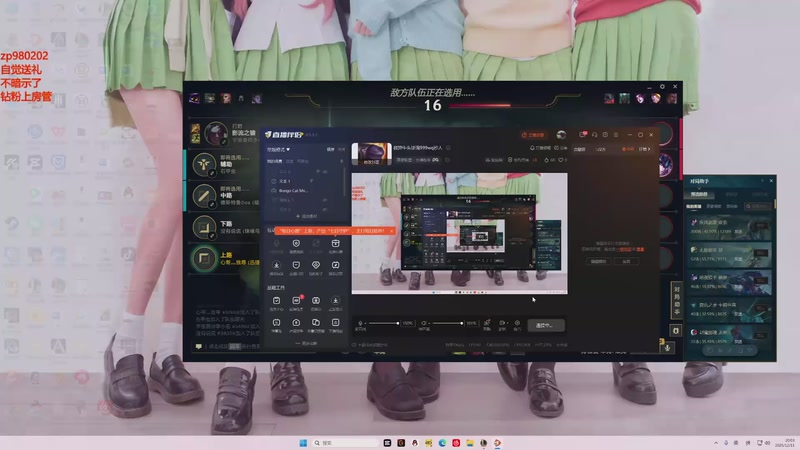Click the scrollbar of the 对局助手 panel
The height and width of the screenshot is (450, 800).
click(774, 204)
